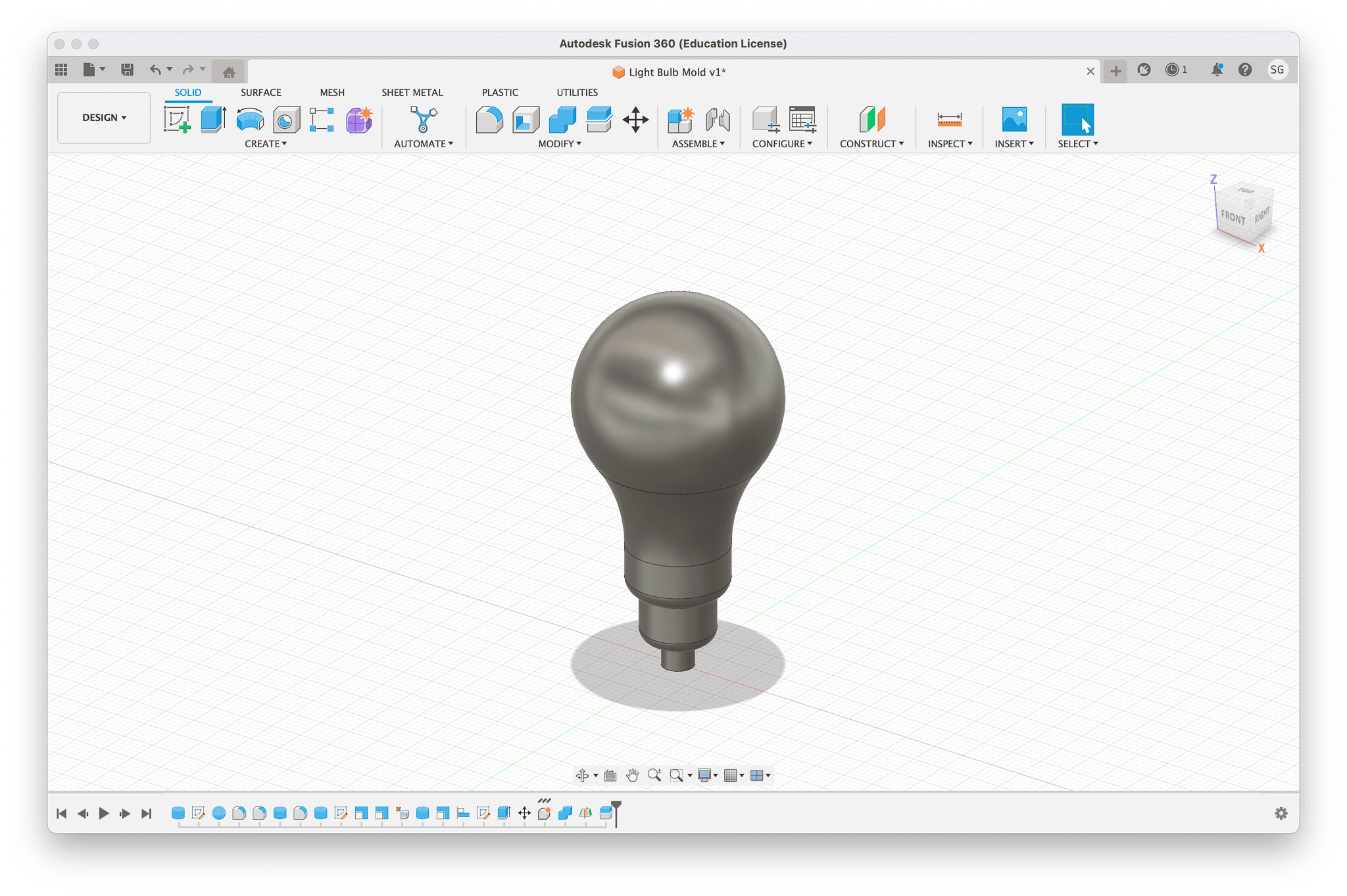Expand the SELECT menu
The width and height of the screenshot is (1347, 896).
click(x=1078, y=144)
